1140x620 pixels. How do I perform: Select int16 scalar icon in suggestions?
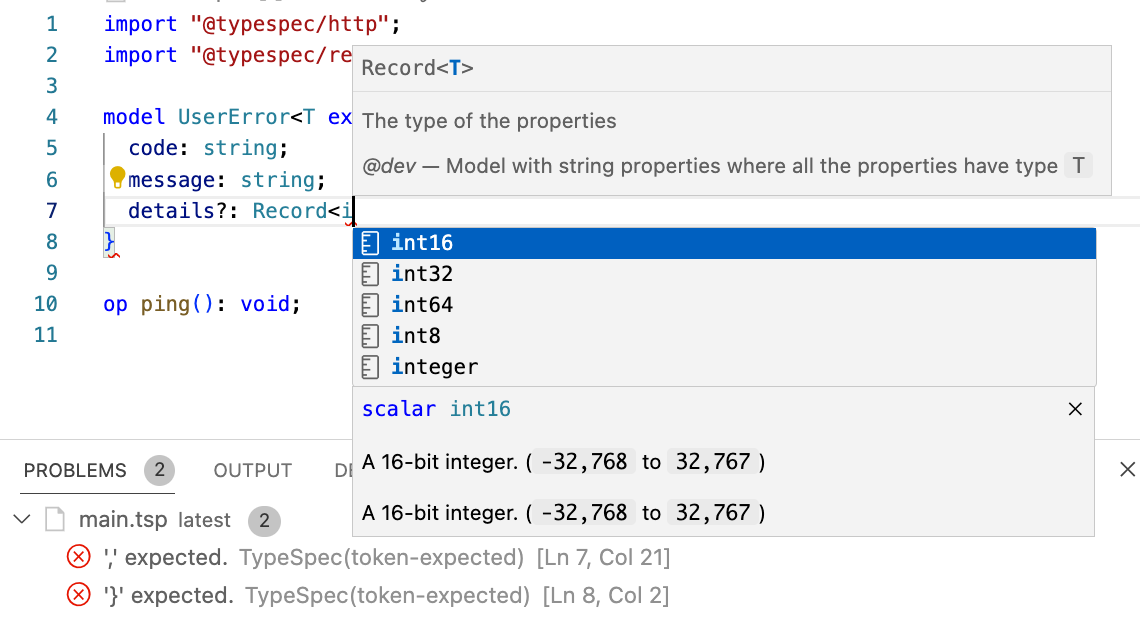pos(371,243)
